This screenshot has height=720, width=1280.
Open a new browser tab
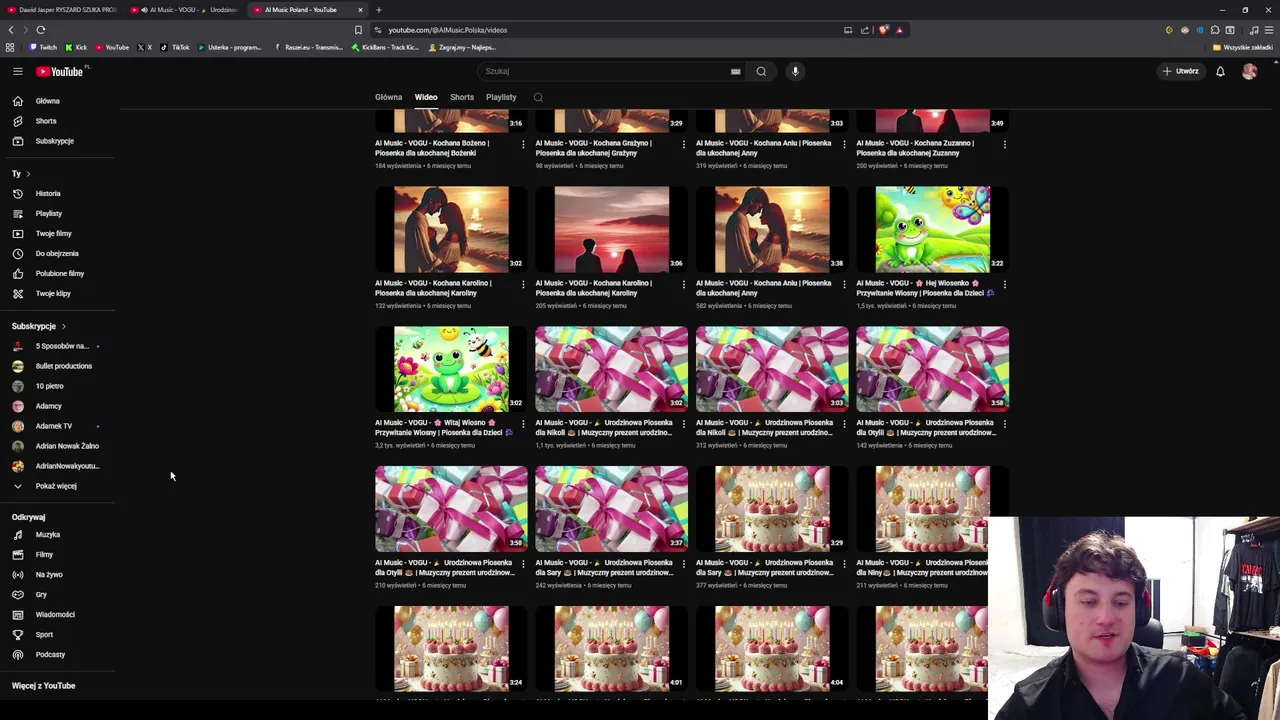pyautogui.click(x=378, y=10)
